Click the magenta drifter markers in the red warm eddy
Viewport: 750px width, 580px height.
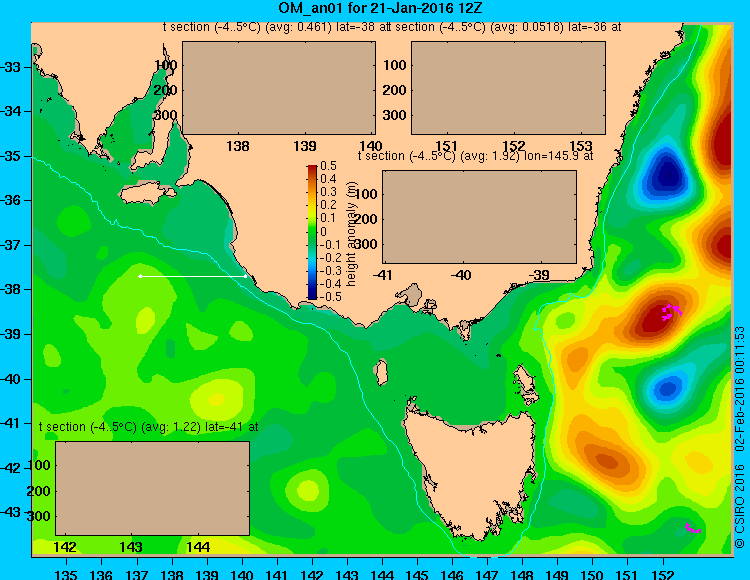(672, 311)
